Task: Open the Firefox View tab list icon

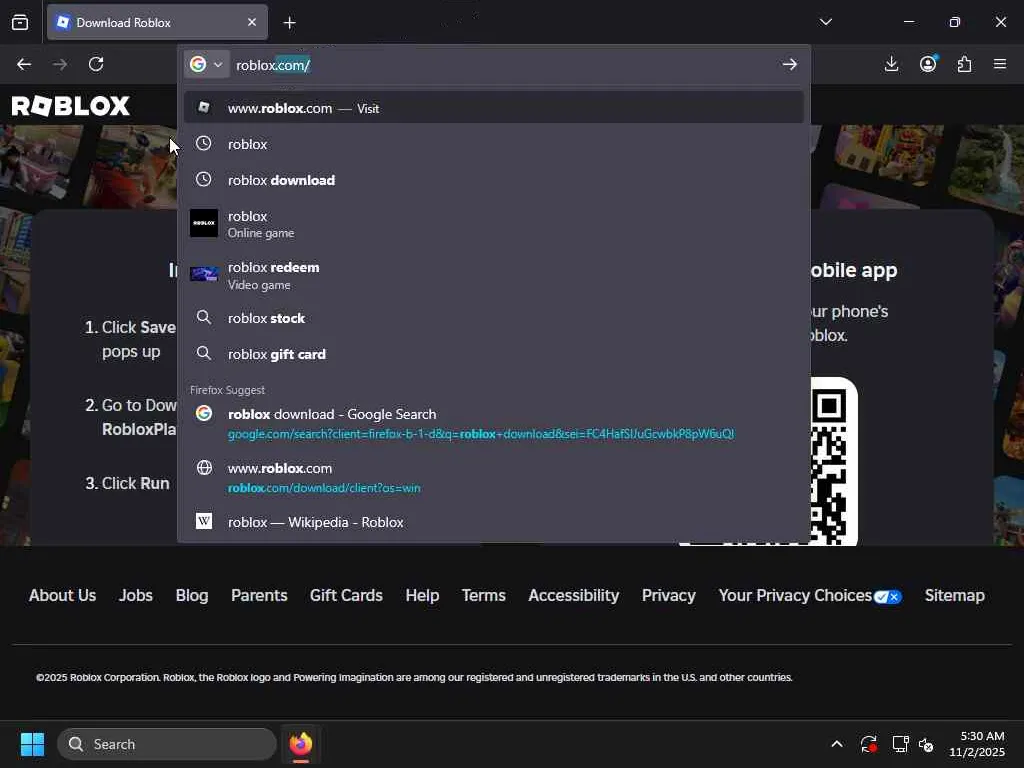Action: click(x=20, y=22)
